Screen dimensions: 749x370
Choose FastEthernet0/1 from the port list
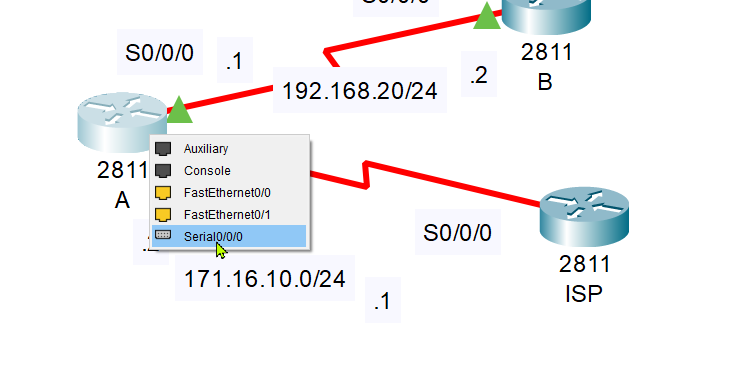[x=229, y=214]
